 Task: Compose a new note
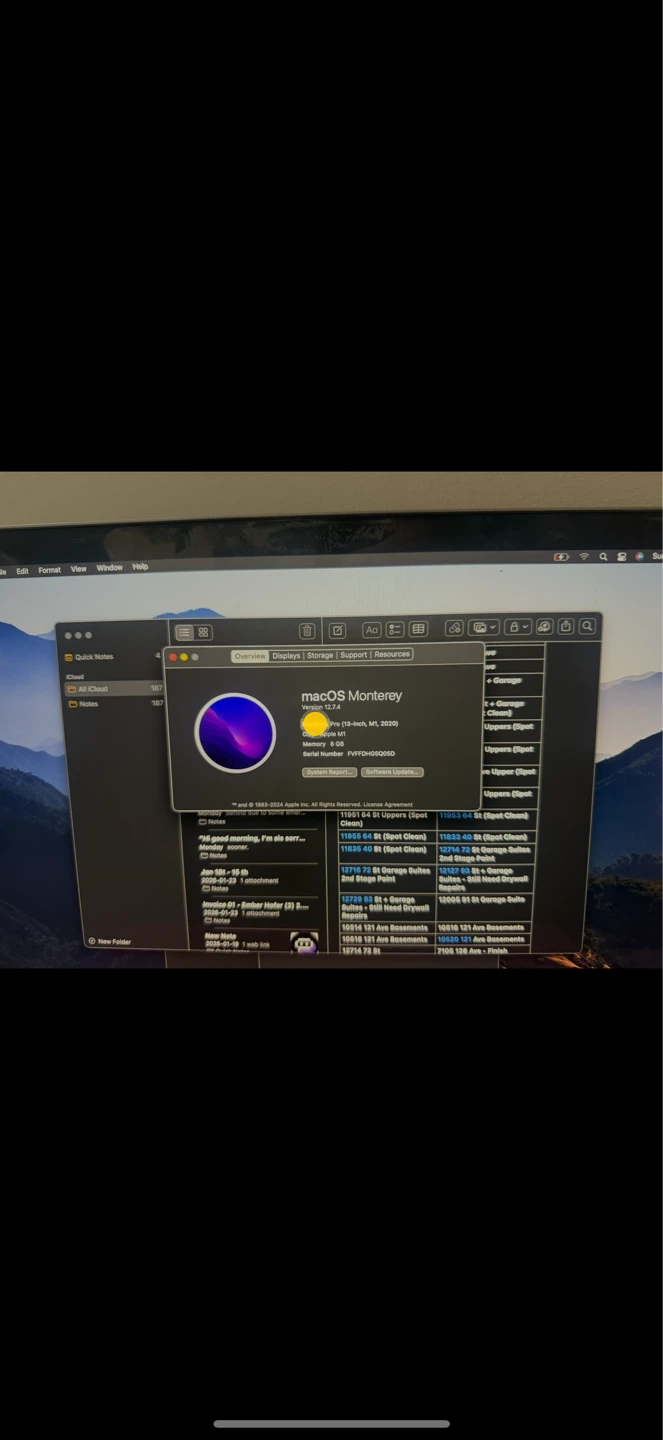[337, 631]
